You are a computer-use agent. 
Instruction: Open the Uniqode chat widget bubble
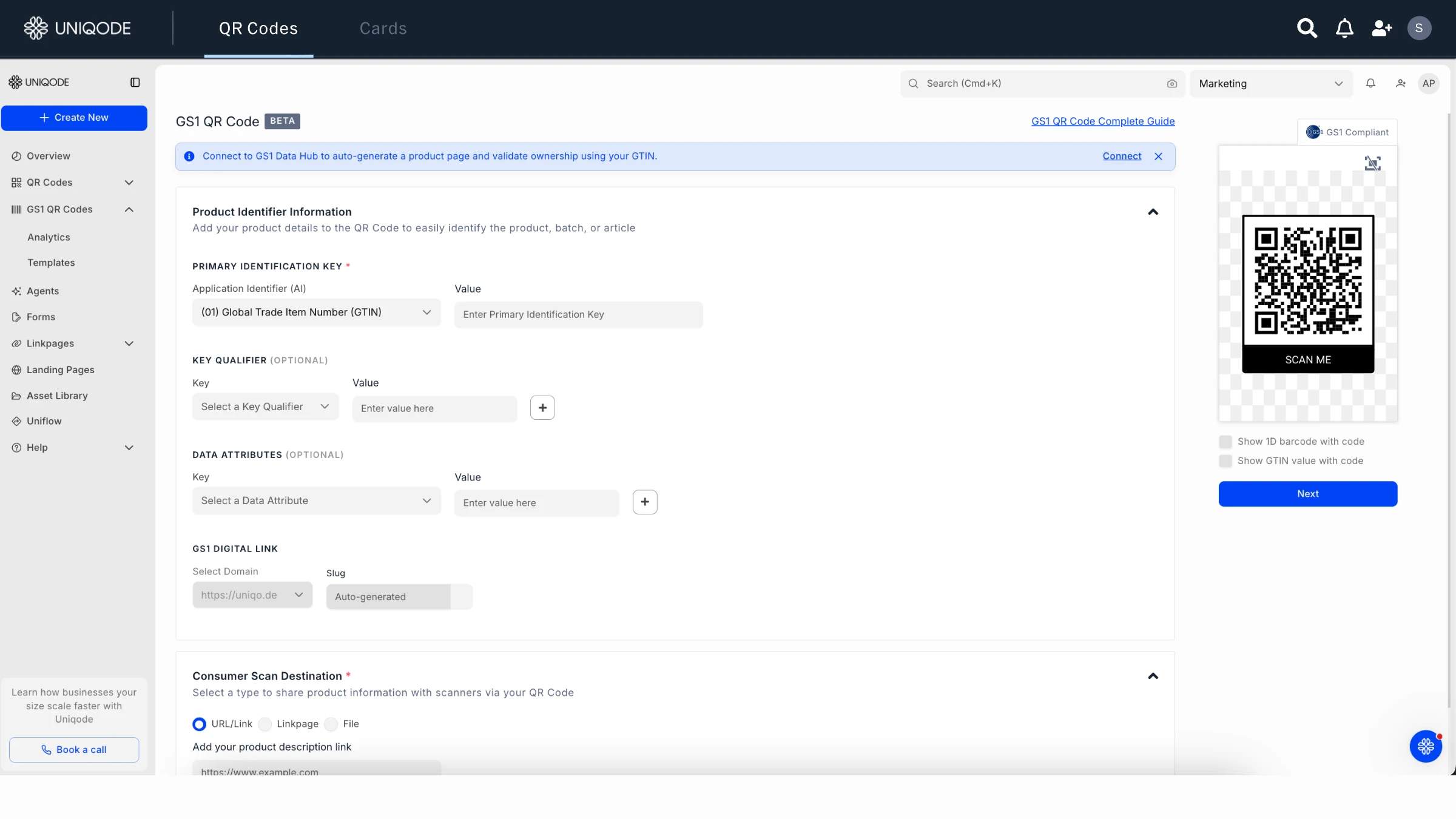coord(1426,746)
